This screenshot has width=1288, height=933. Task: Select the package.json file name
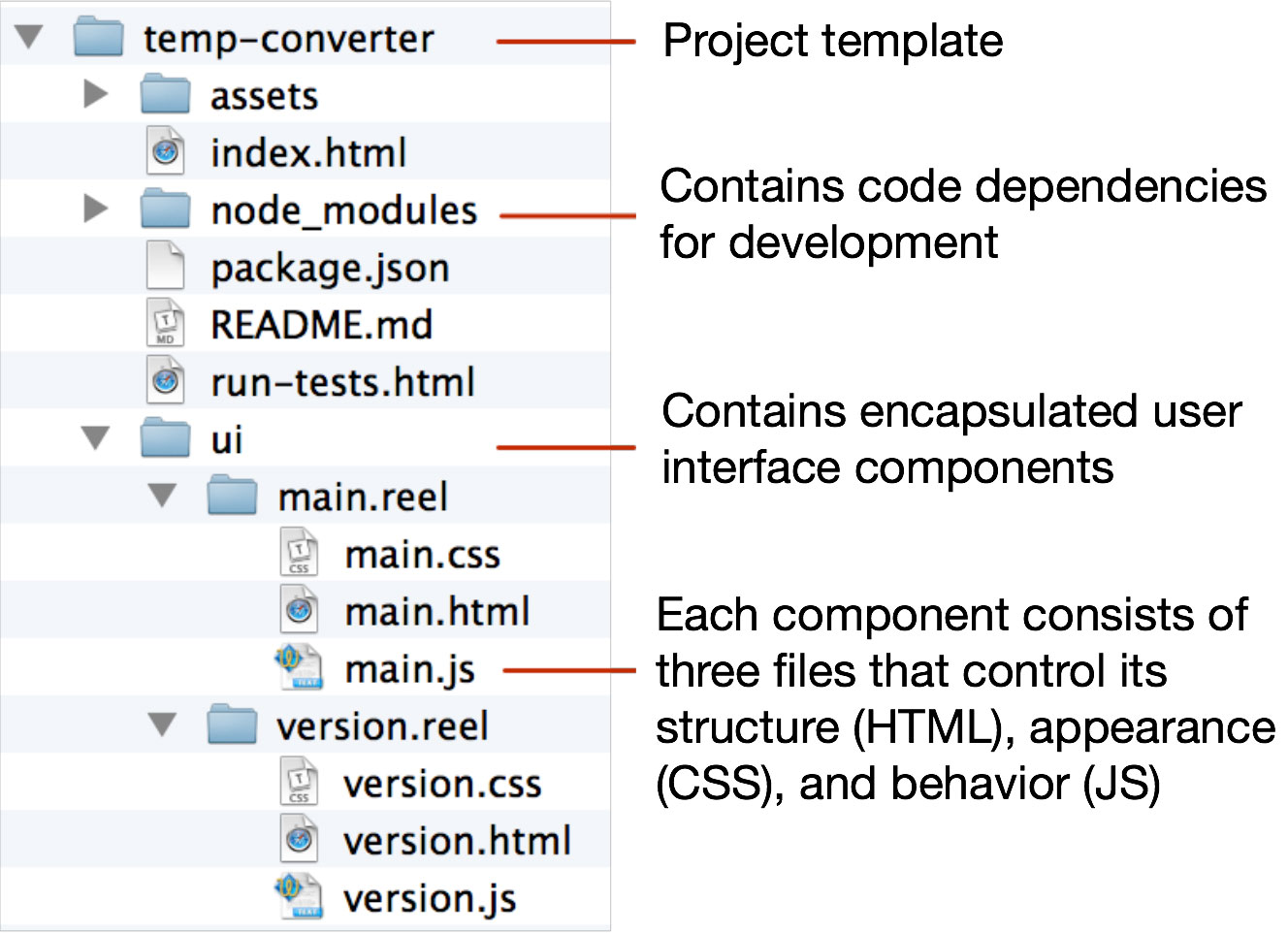[x=331, y=269]
